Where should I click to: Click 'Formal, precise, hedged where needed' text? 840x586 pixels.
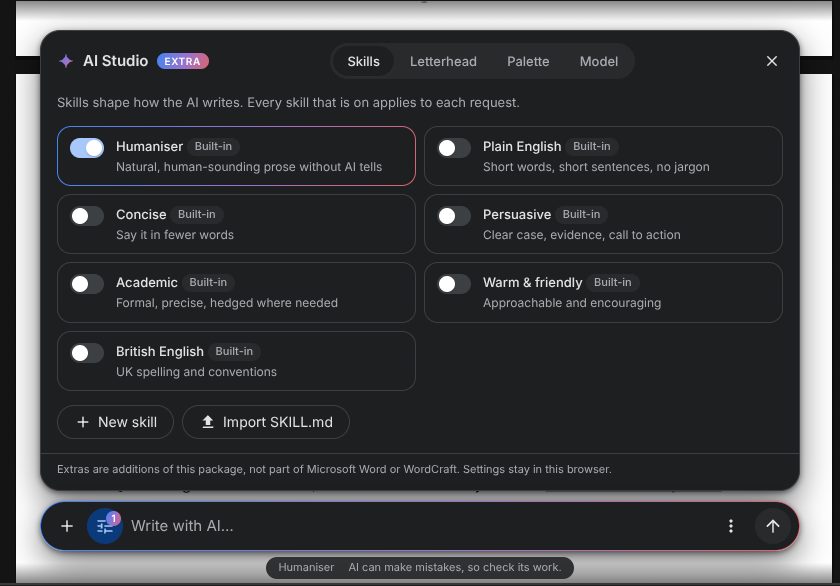click(x=227, y=303)
